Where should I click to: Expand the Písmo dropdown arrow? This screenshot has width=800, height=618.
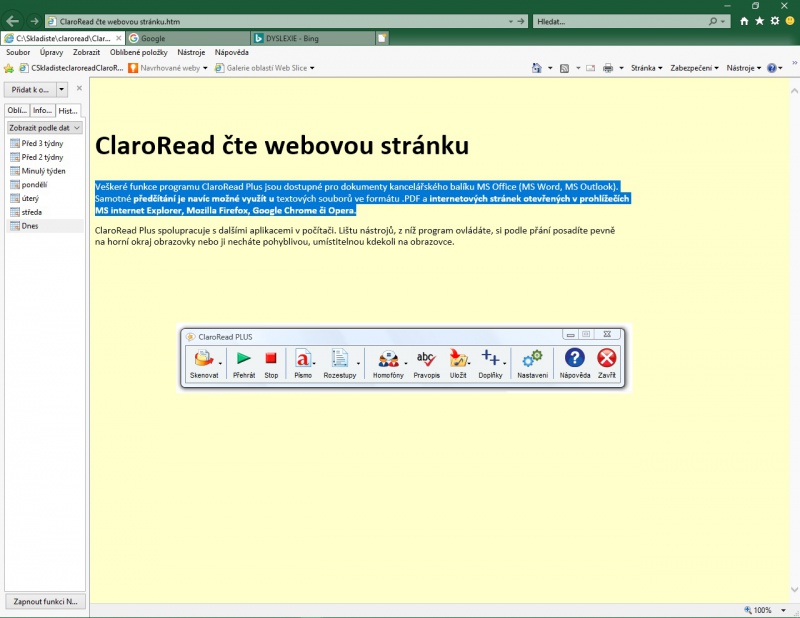click(314, 363)
